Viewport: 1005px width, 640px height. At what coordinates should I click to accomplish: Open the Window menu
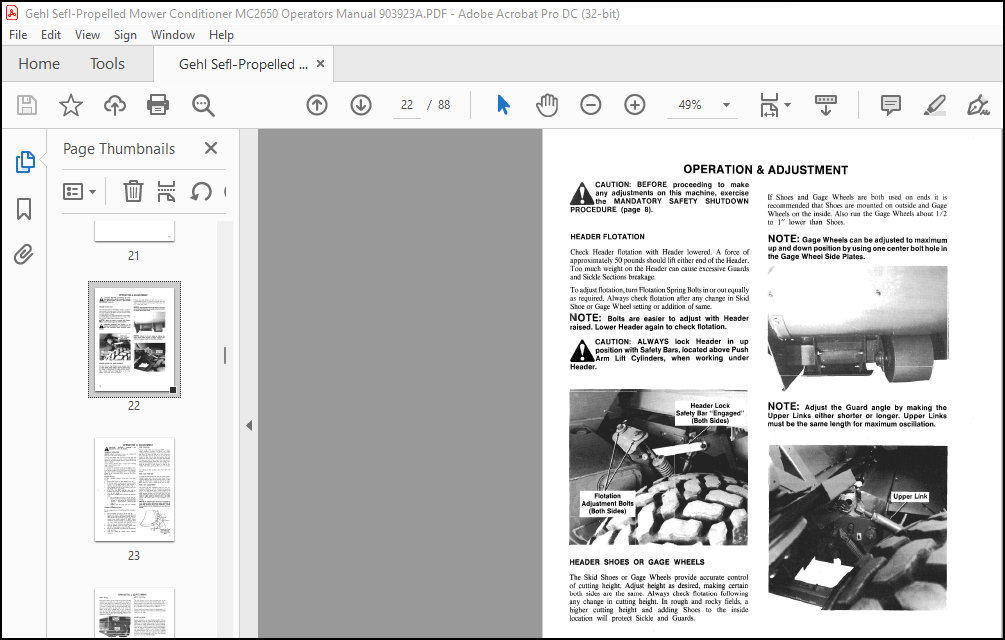click(x=172, y=35)
